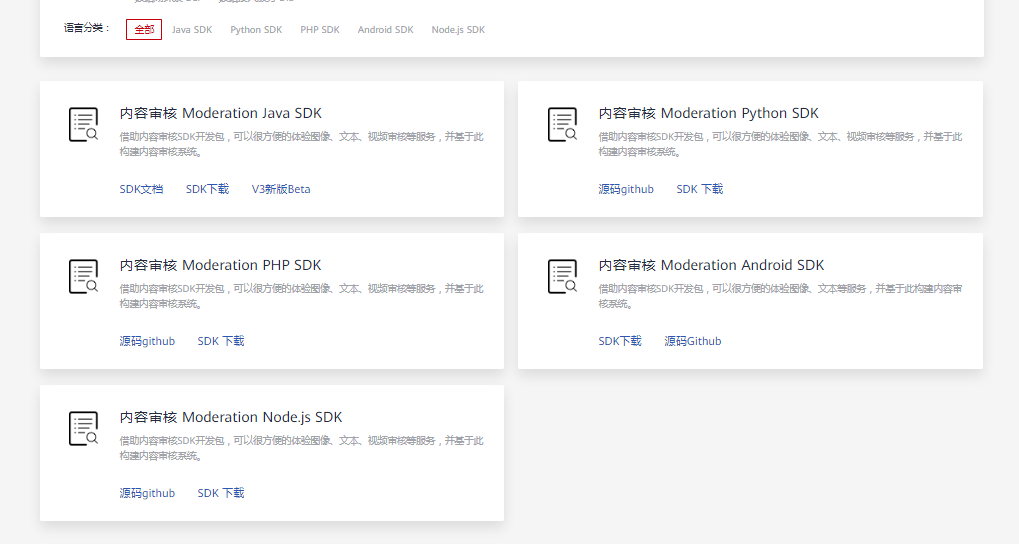Click the Python SDK card description text
Image resolution: width=1019 pixels, height=544 pixels.
coord(780,144)
